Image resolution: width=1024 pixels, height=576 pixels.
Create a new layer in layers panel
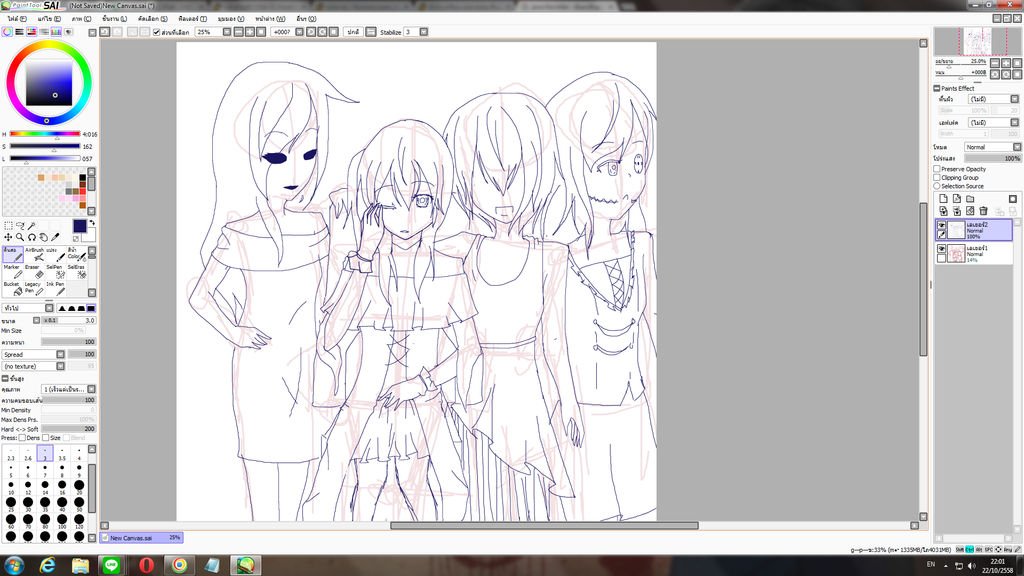(943, 199)
